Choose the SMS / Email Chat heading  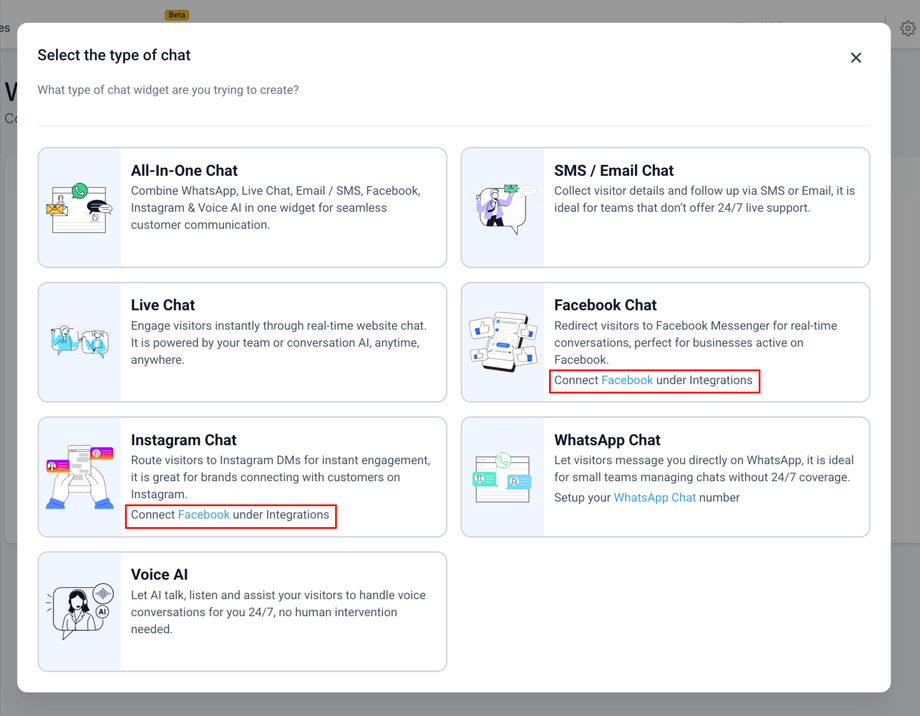pyautogui.click(x=614, y=171)
